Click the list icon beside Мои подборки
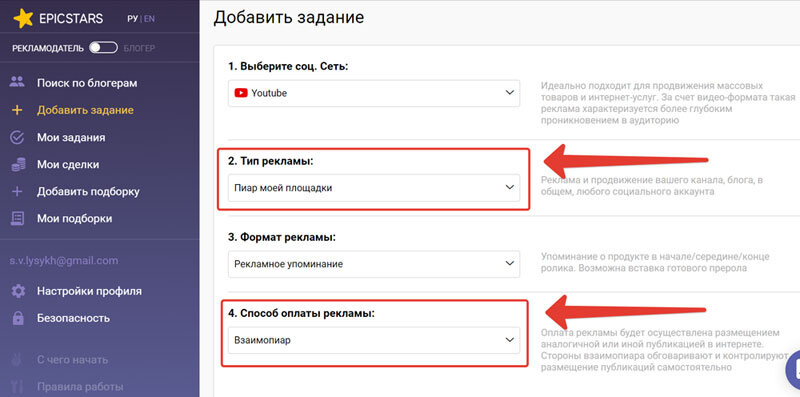Screen dimensions: 800x397 tap(17, 218)
